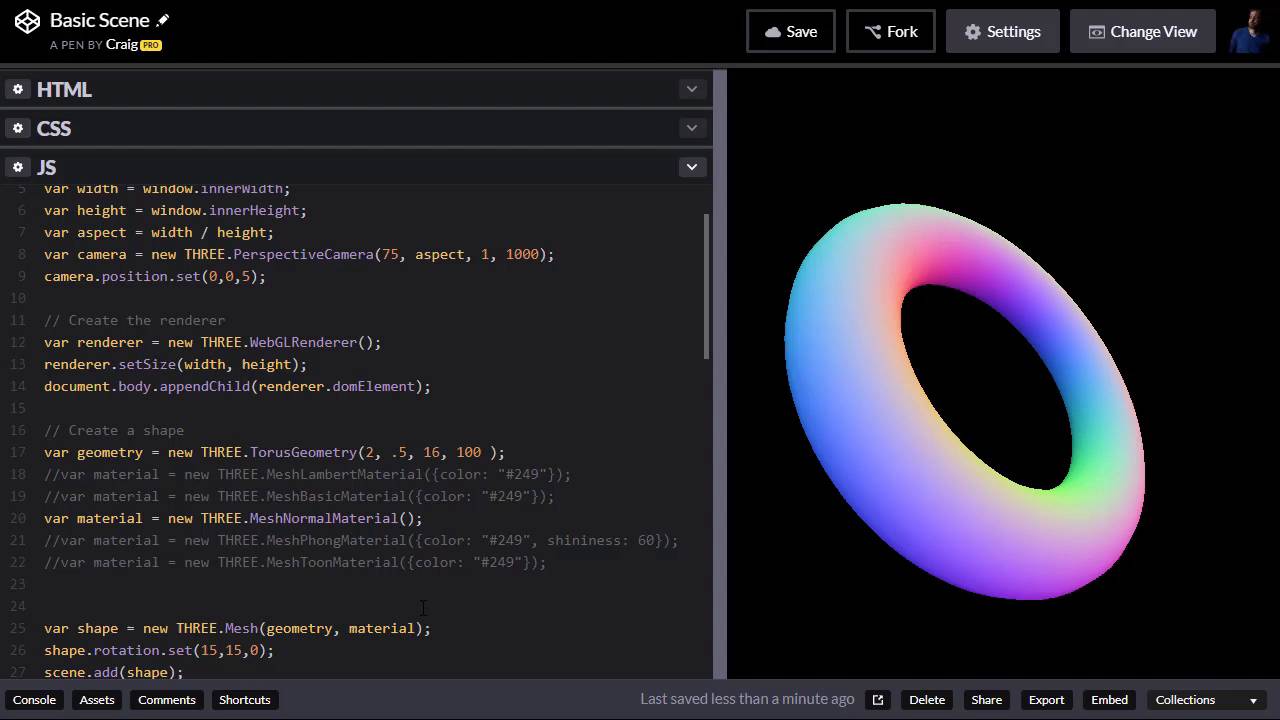Image resolution: width=1280 pixels, height=720 pixels.
Task: Click the author name Craig link
Action: click(122, 45)
